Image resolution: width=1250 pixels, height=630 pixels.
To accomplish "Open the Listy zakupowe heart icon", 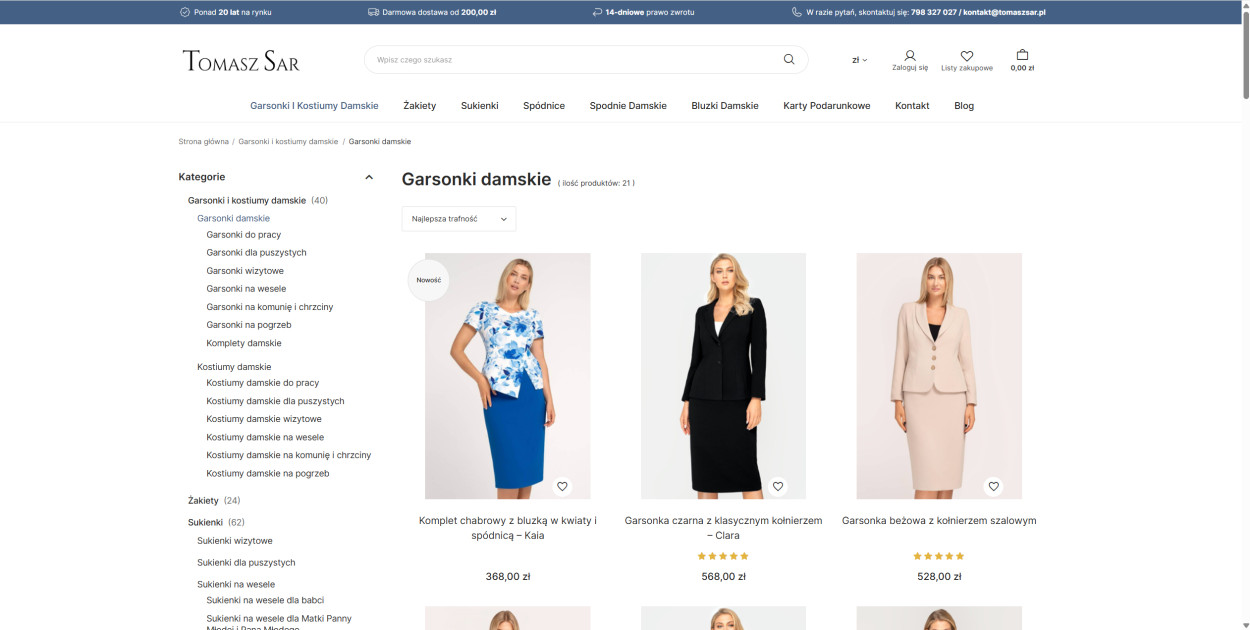I will (x=966, y=56).
